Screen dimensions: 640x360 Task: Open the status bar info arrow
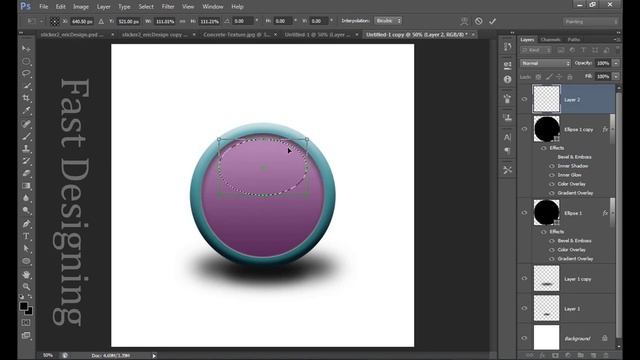point(154,356)
